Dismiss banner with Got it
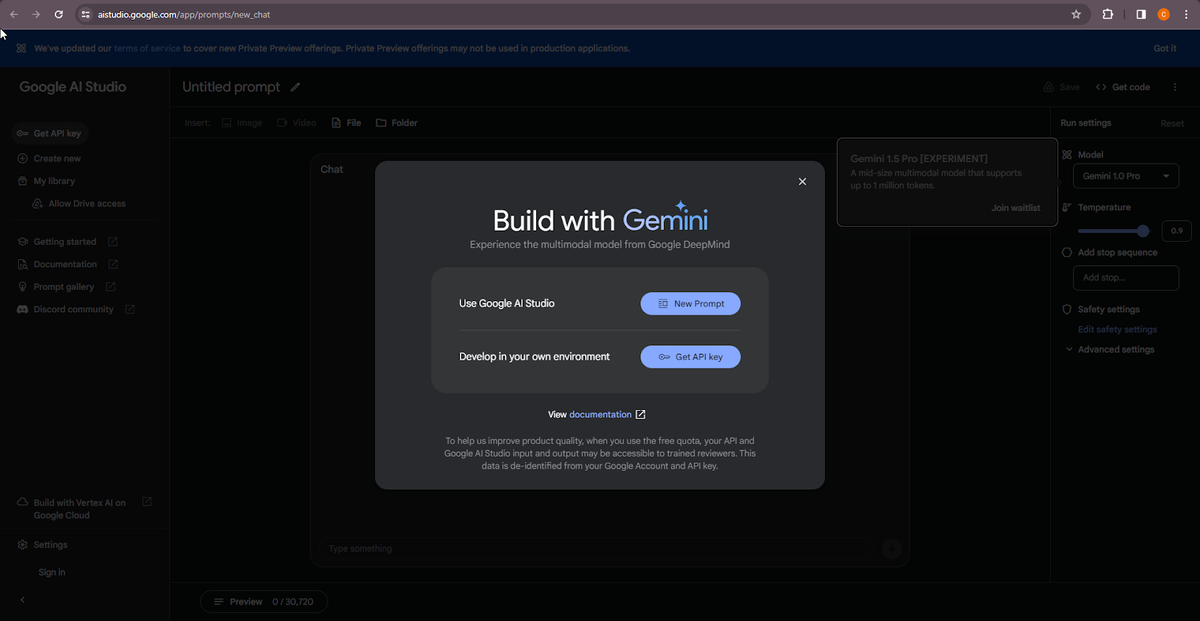1200x621 pixels. point(1165,48)
